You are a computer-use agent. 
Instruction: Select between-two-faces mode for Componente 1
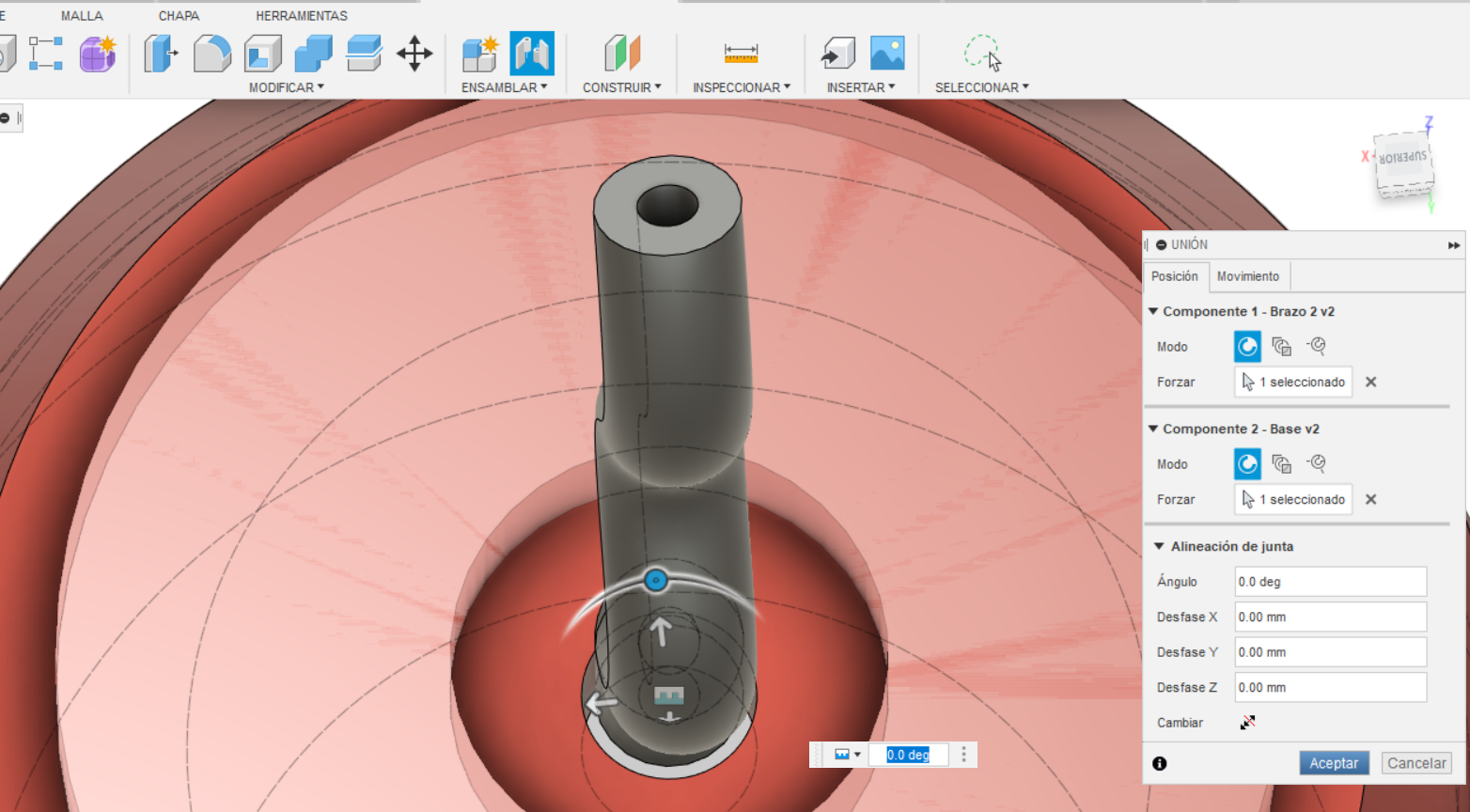pyautogui.click(x=1282, y=347)
